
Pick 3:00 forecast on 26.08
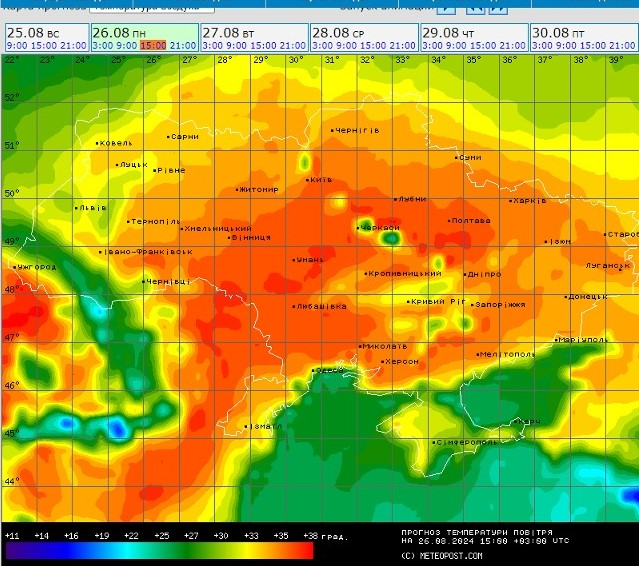(101, 46)
